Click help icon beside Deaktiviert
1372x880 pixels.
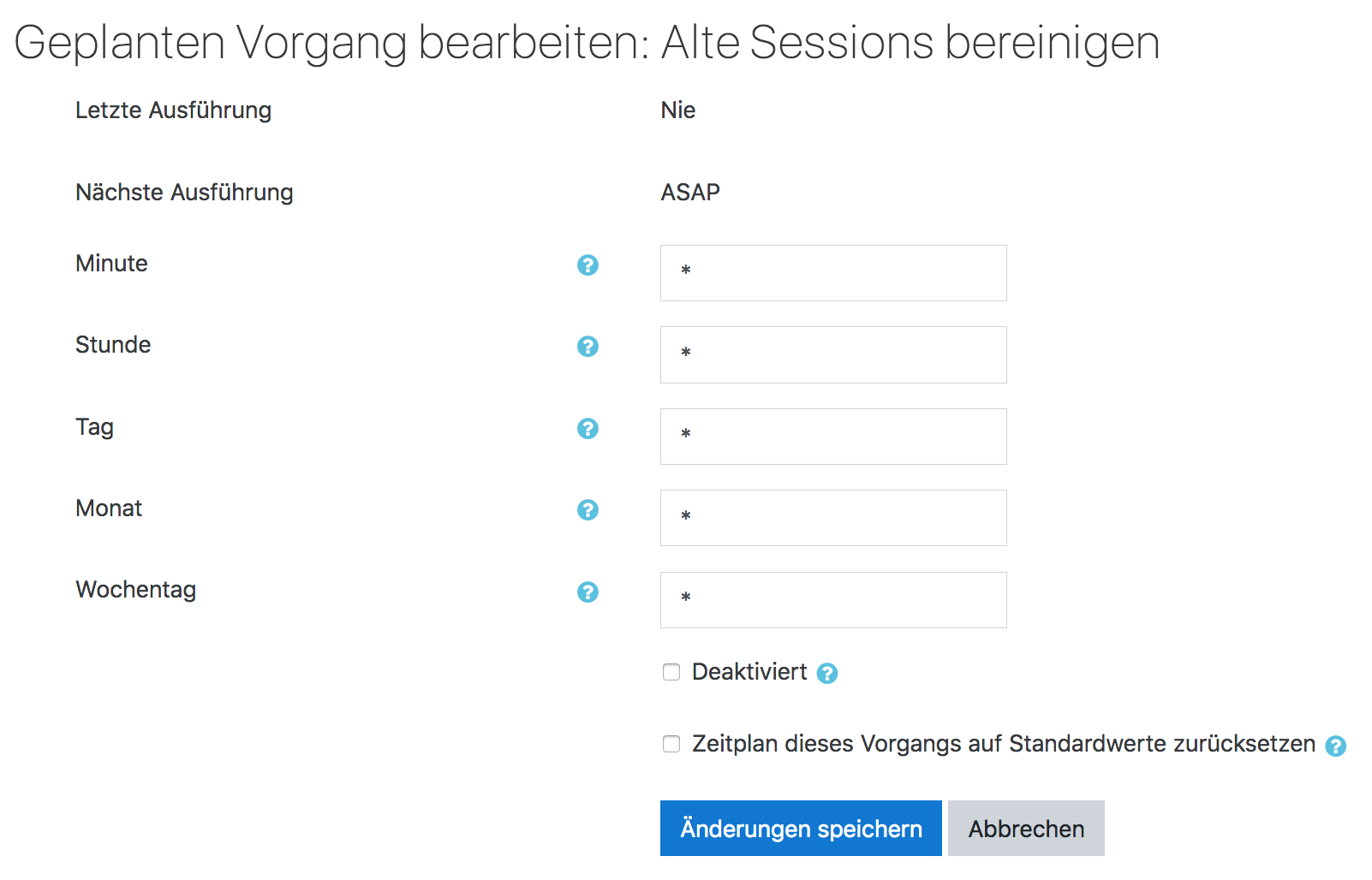click(x=826, y=674)
